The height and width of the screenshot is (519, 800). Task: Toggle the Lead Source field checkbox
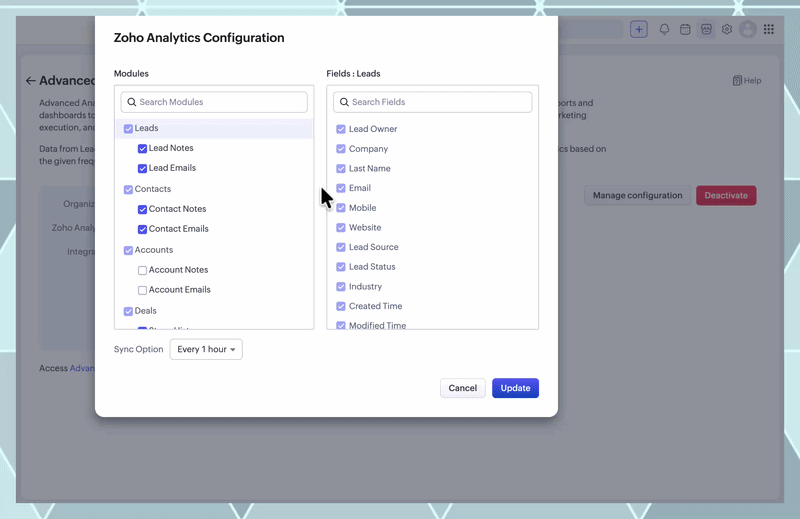coord(341,247)
